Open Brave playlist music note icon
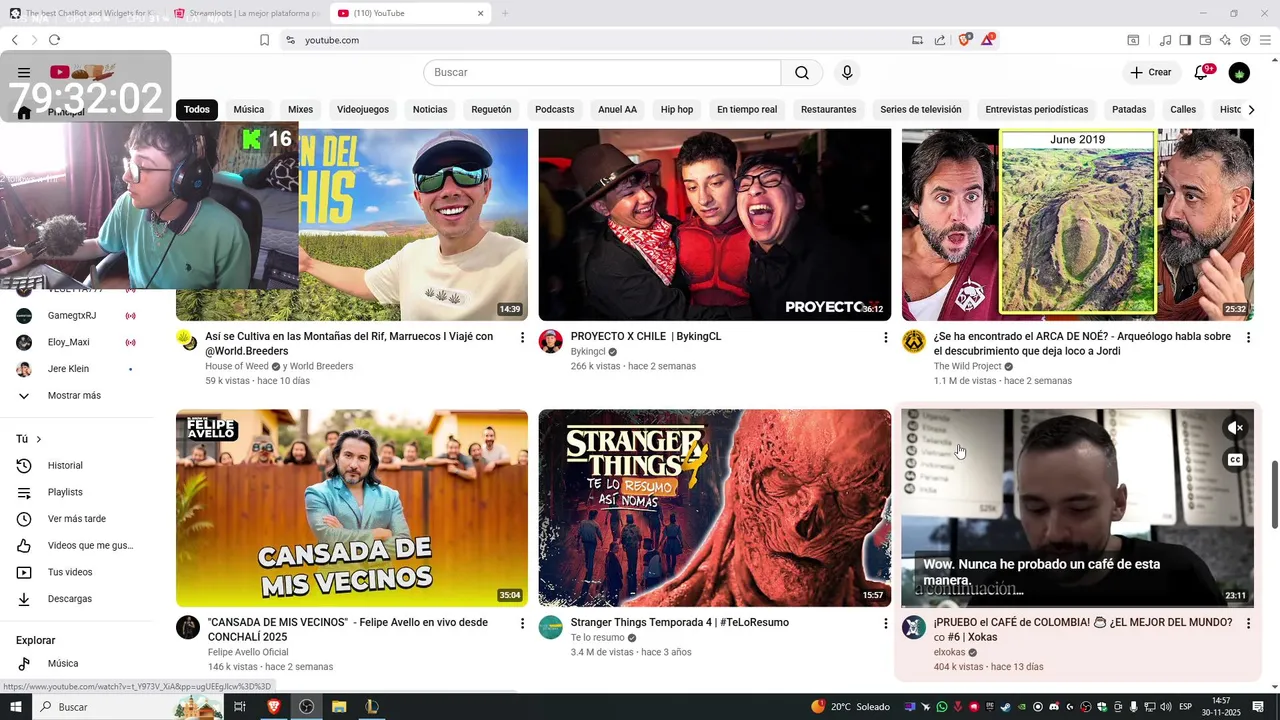The height and width of the screenshot is (720, 1280). pos(1165,40)
